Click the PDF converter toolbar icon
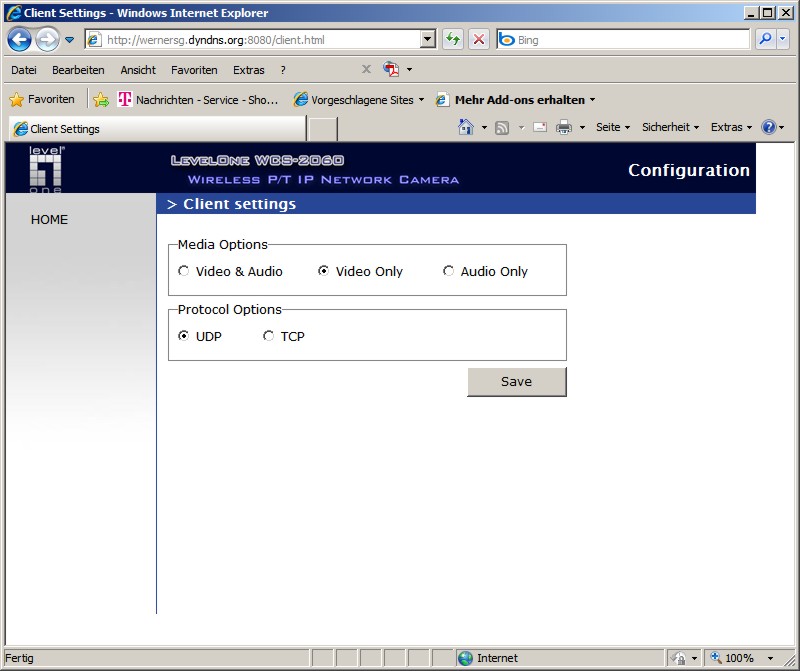Screen dimensions: 800x671 391,69
